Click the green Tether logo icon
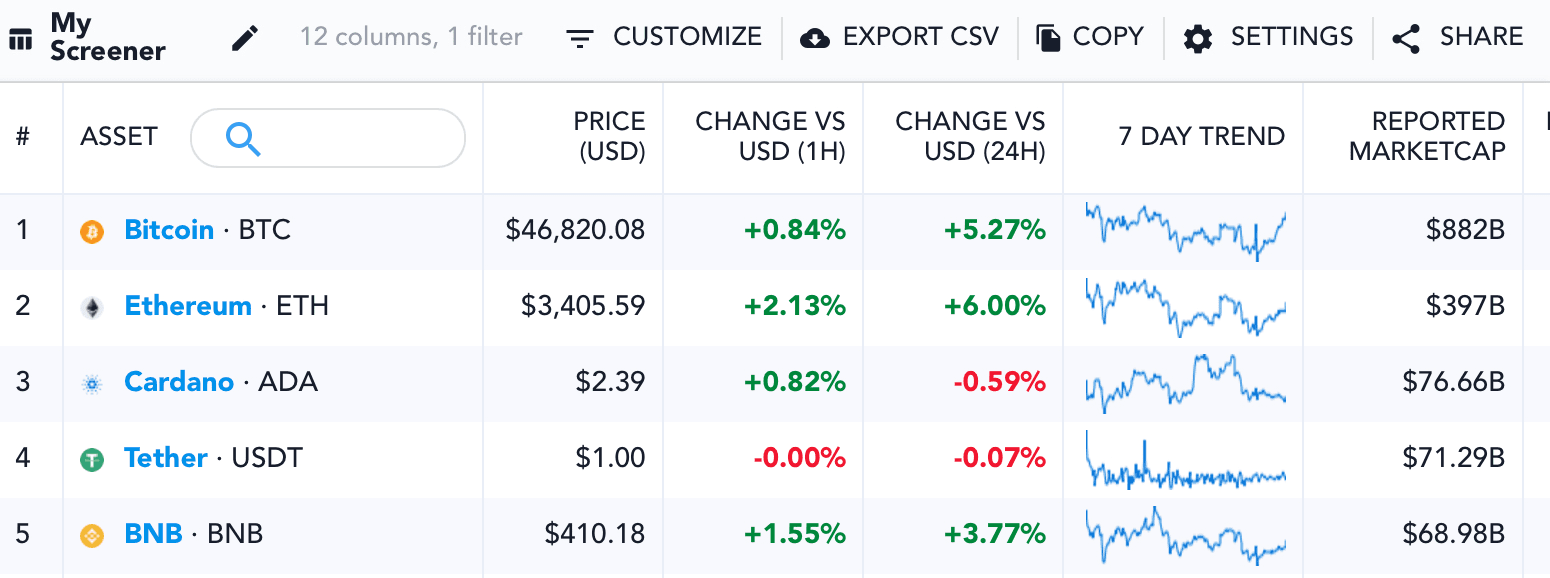The height and width of the screenshot is (578, 1550). [92, 459]
